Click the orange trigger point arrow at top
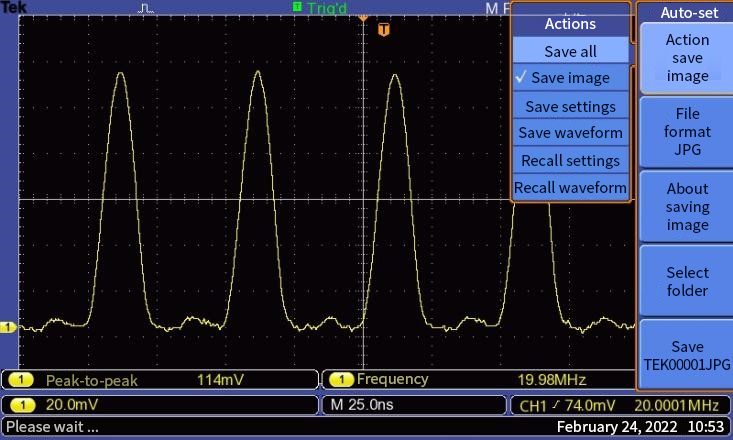 click(x=363, y=17)
